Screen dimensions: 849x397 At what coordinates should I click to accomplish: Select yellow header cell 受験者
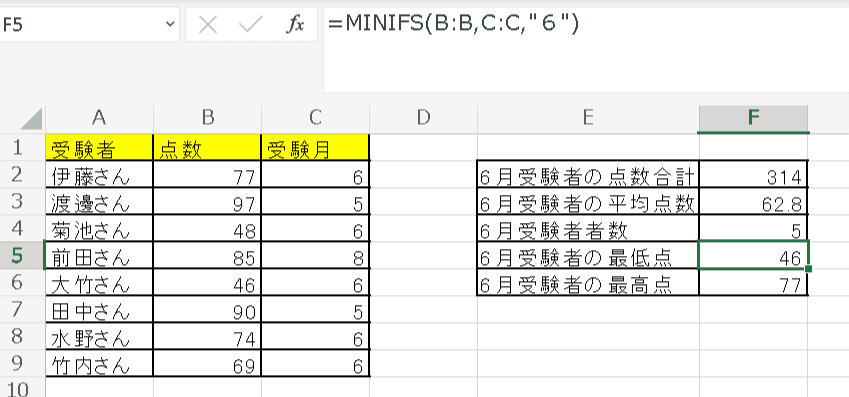coord(99,147)
